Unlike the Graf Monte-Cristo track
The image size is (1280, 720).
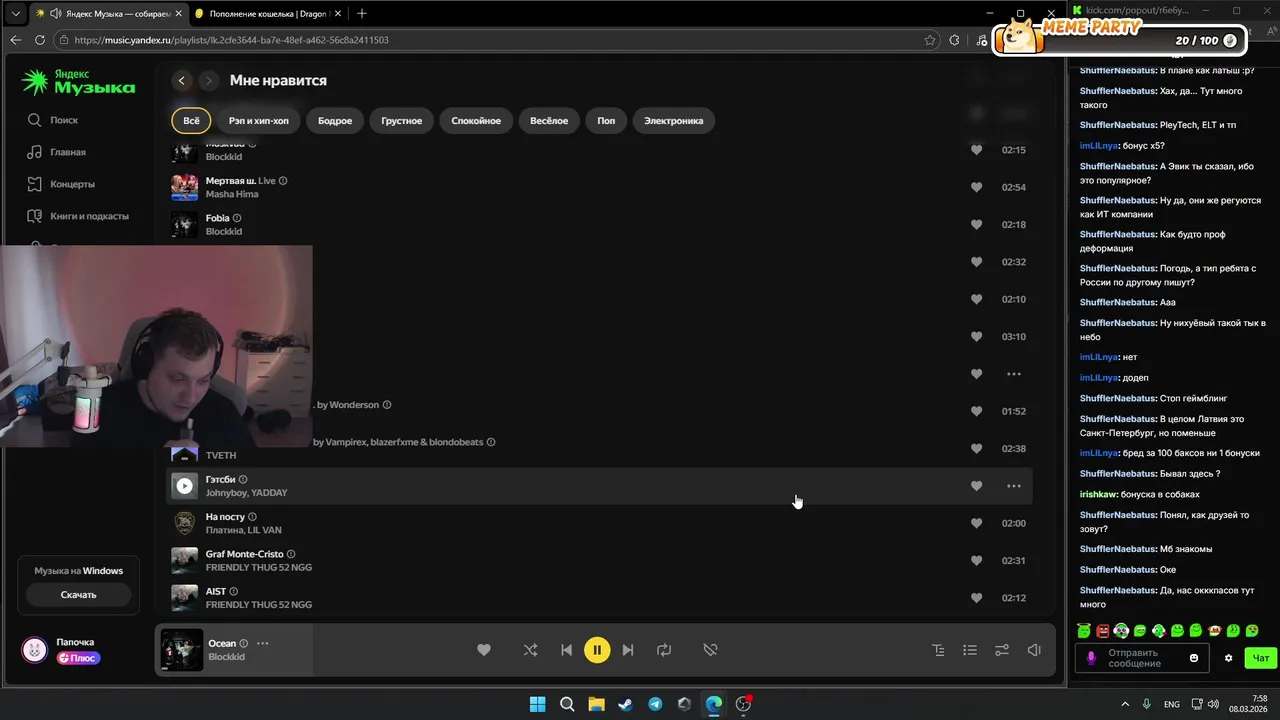[x=976, y=560]
